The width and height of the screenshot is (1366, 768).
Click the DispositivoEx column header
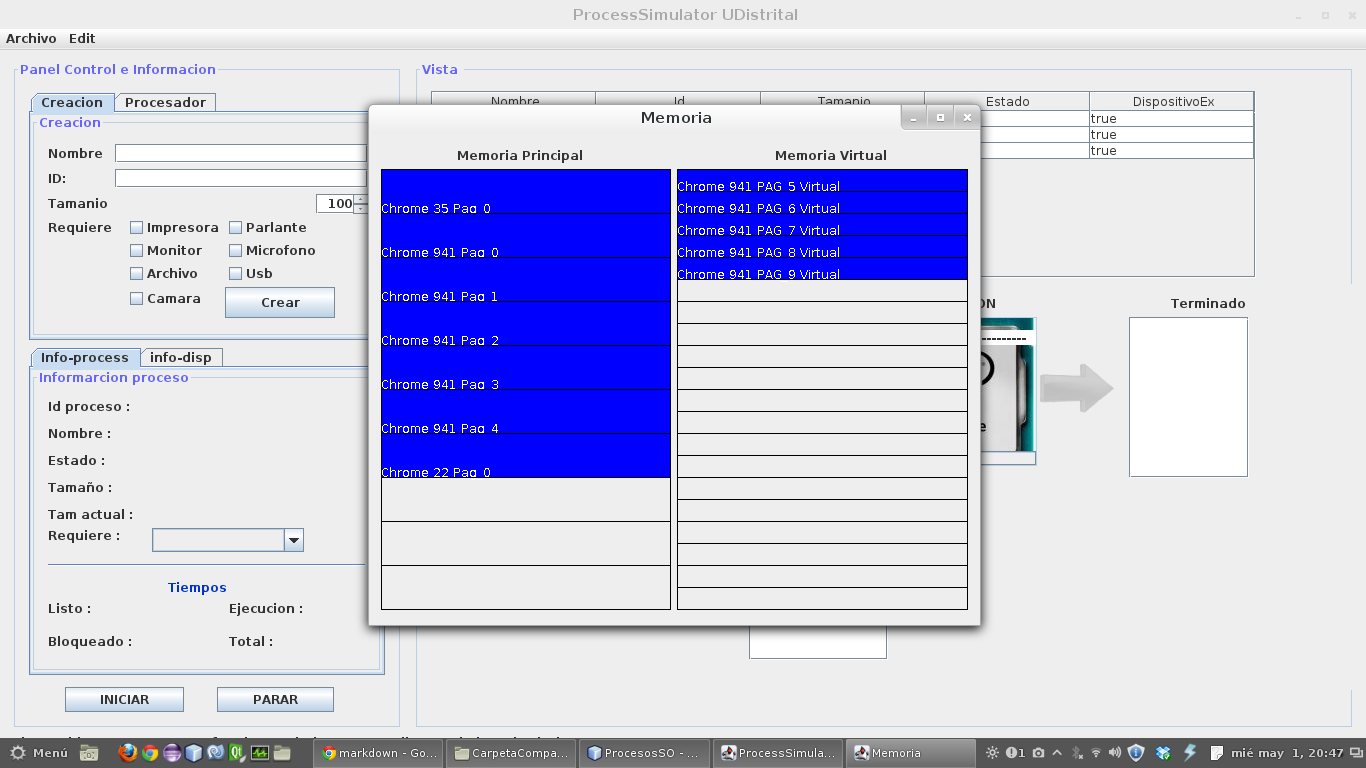[x=1172, y=101]
